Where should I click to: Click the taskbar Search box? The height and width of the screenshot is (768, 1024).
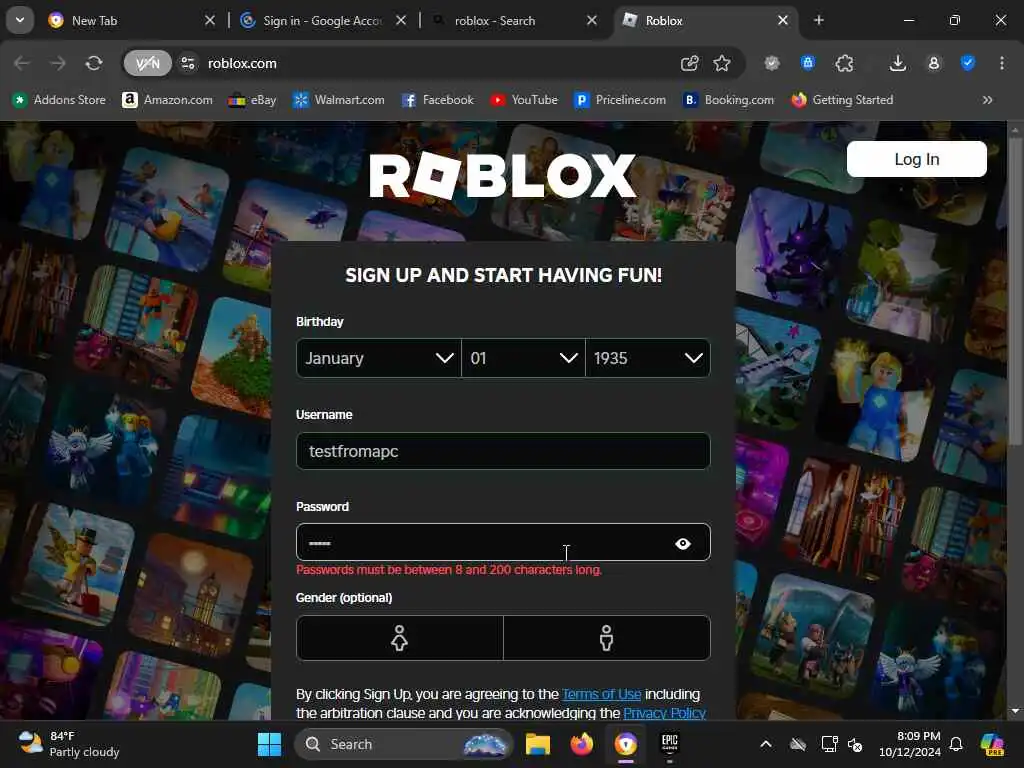click(404, 744)
